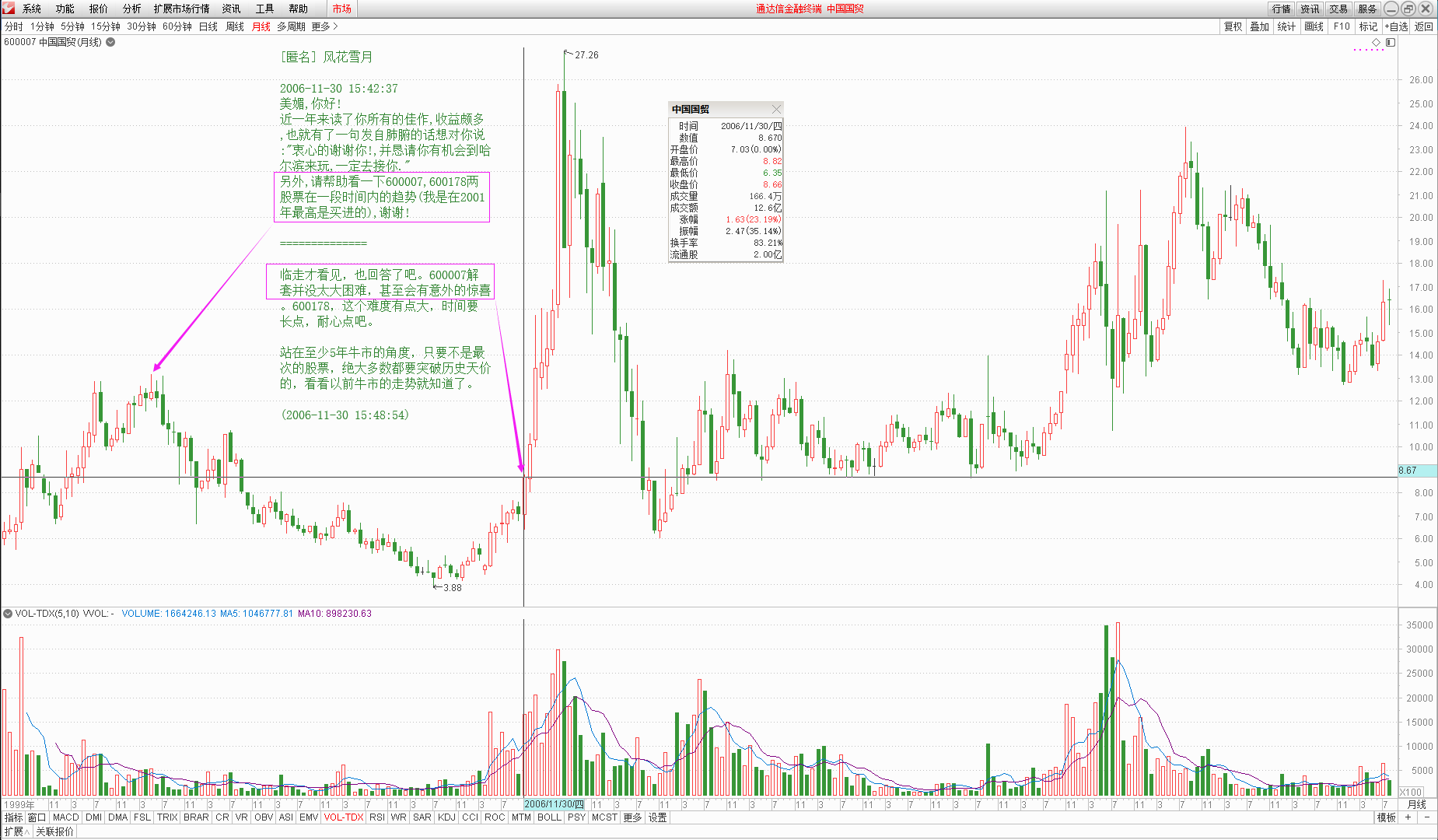Click the 交易 button in title bar
The width and height of the screenshot is (1438, 840).
point(1338,9)
